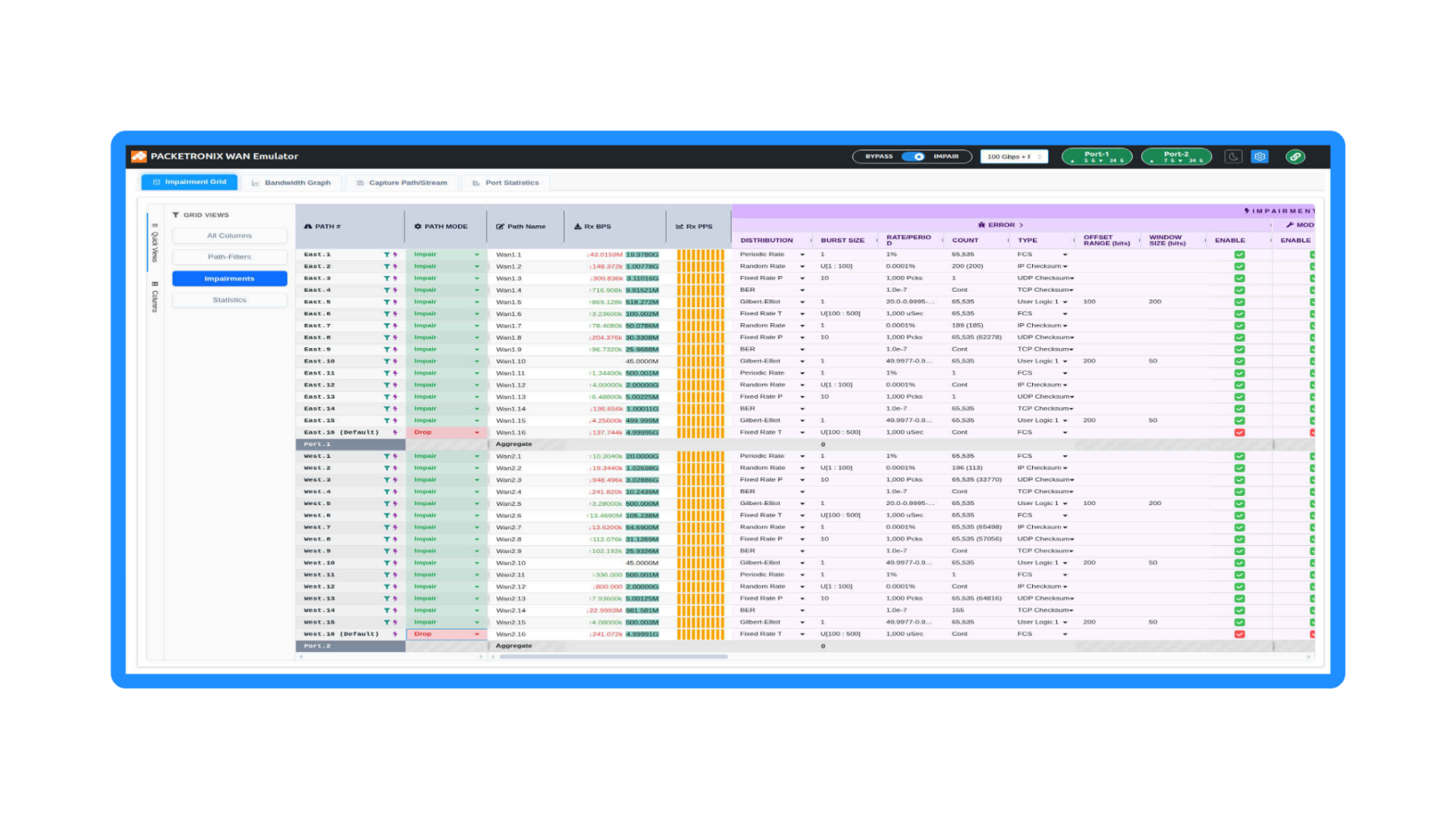
Task: Expand the ERROR column group chevron
Action: click(x=1021, y=225)
